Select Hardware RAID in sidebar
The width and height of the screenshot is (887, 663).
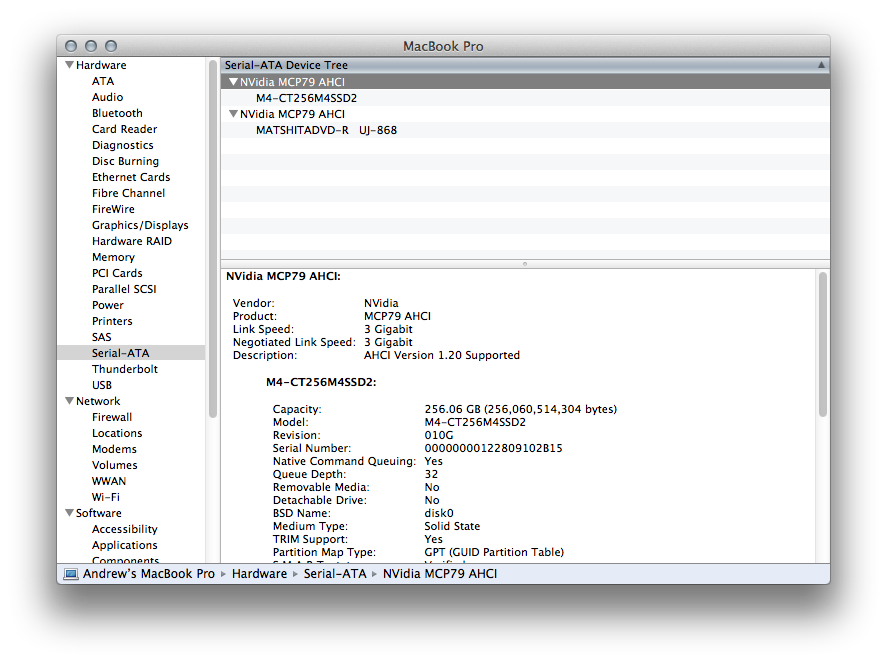pos(132,241)
